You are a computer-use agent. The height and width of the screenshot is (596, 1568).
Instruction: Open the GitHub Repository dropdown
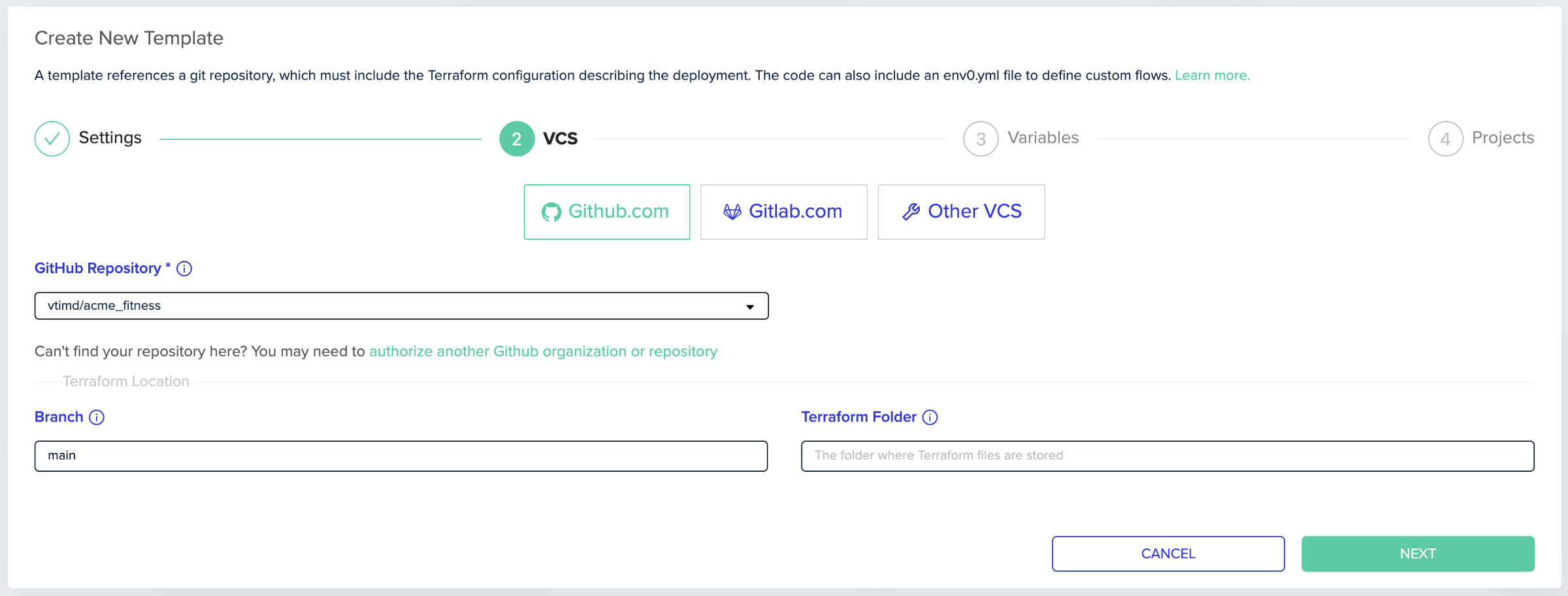(401, 306)
